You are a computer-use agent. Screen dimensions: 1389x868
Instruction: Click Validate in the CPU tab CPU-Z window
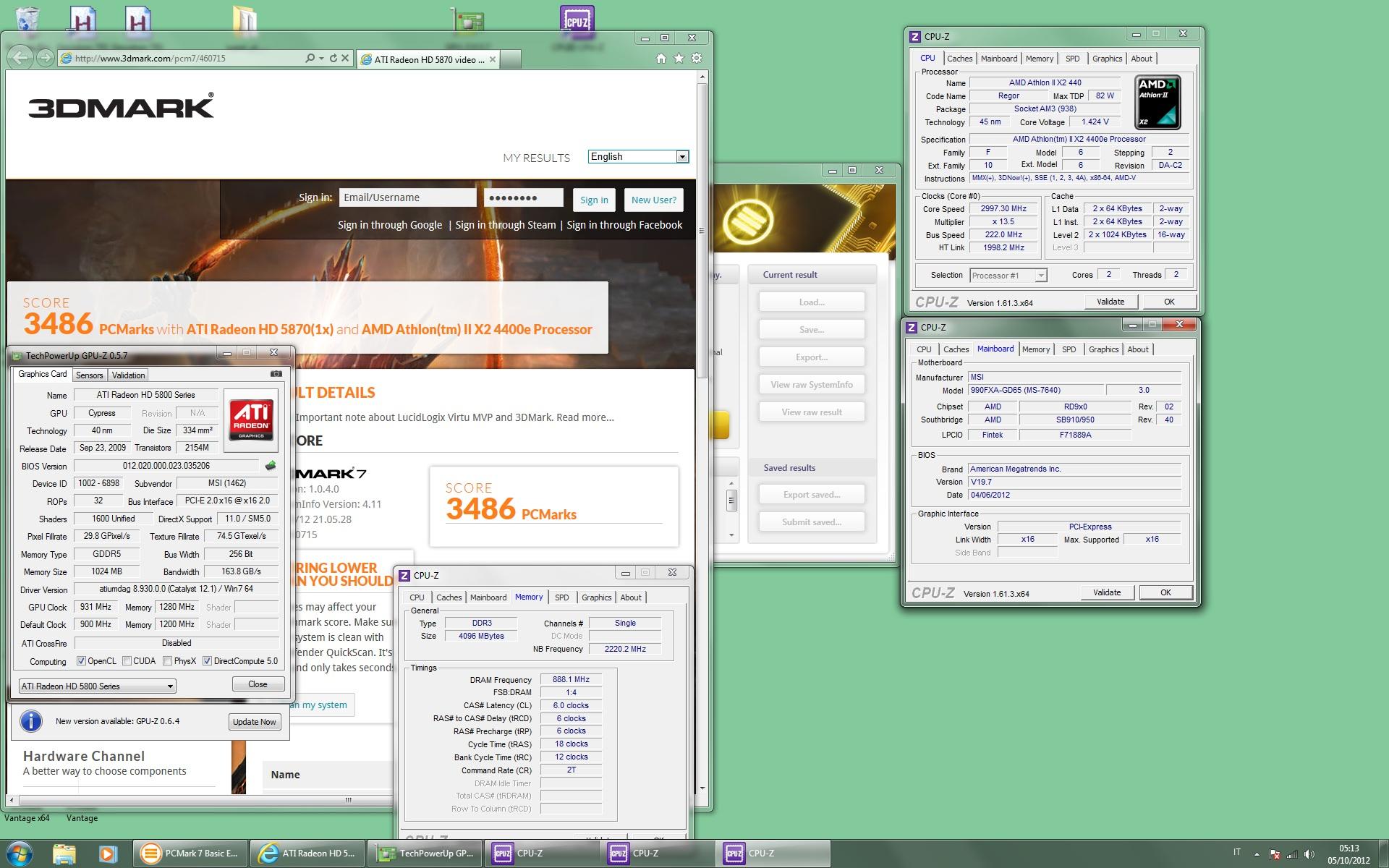1110,302
